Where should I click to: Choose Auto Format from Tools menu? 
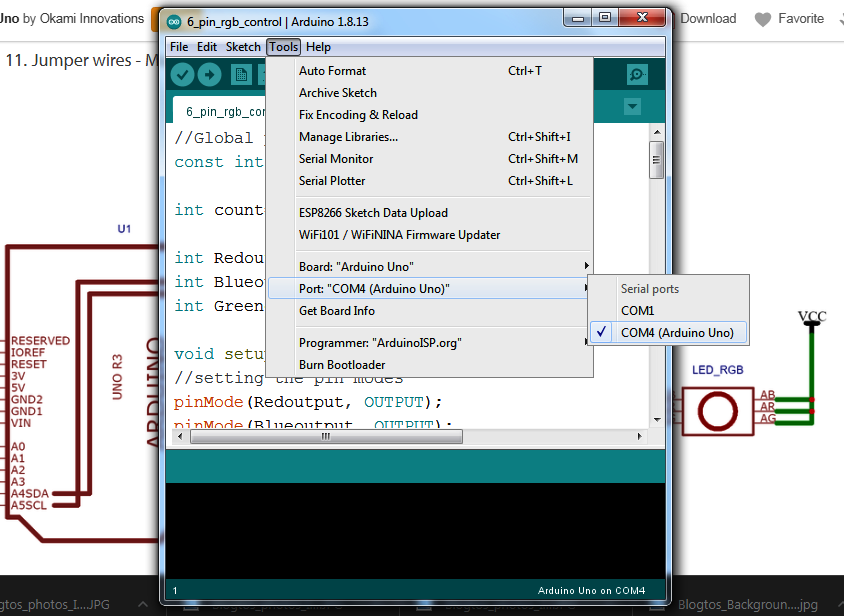click(x=430, y=71)
